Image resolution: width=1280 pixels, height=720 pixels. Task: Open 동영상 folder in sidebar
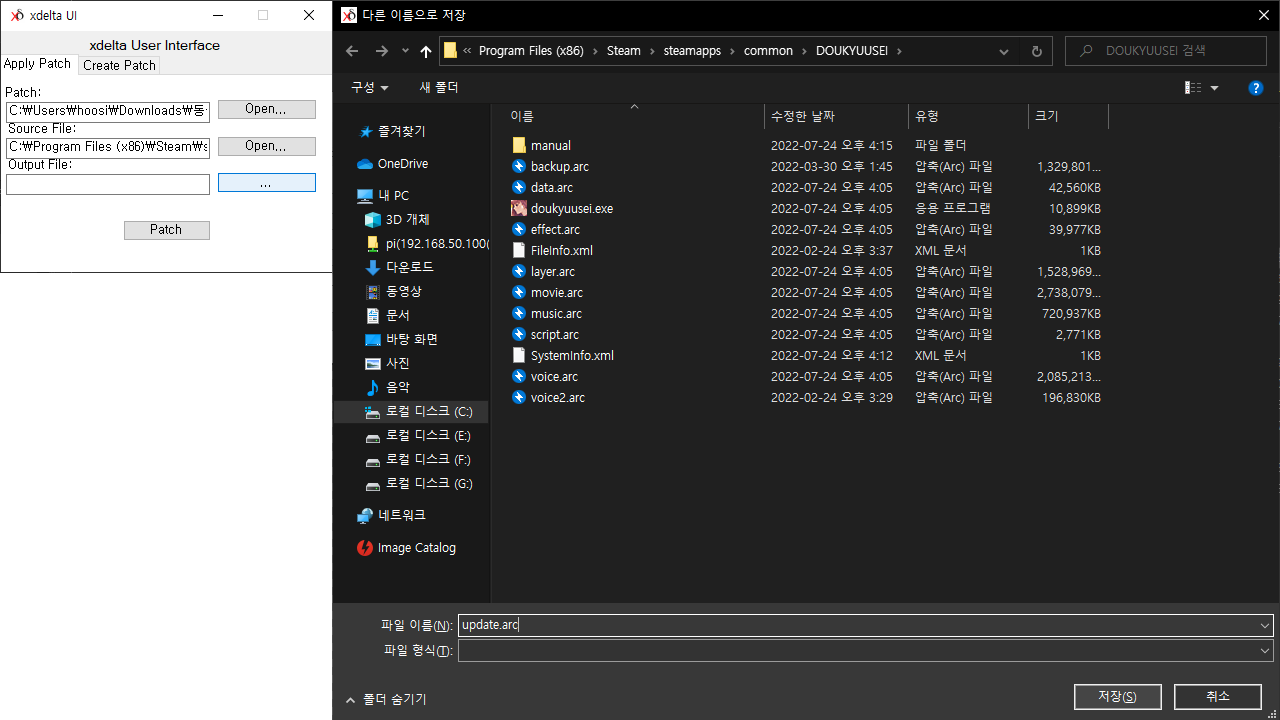393,292
